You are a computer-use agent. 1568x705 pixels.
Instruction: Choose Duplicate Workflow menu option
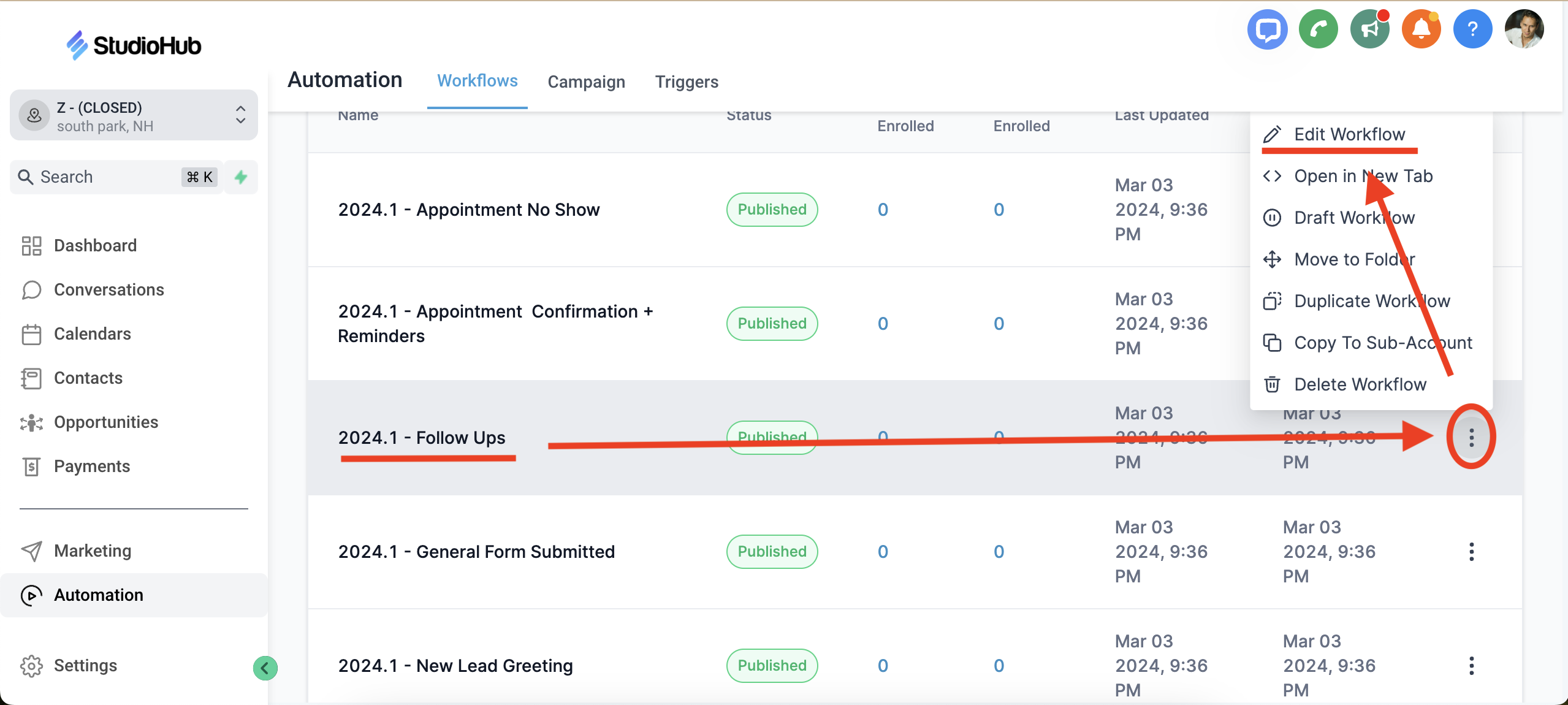point(1371,301)
